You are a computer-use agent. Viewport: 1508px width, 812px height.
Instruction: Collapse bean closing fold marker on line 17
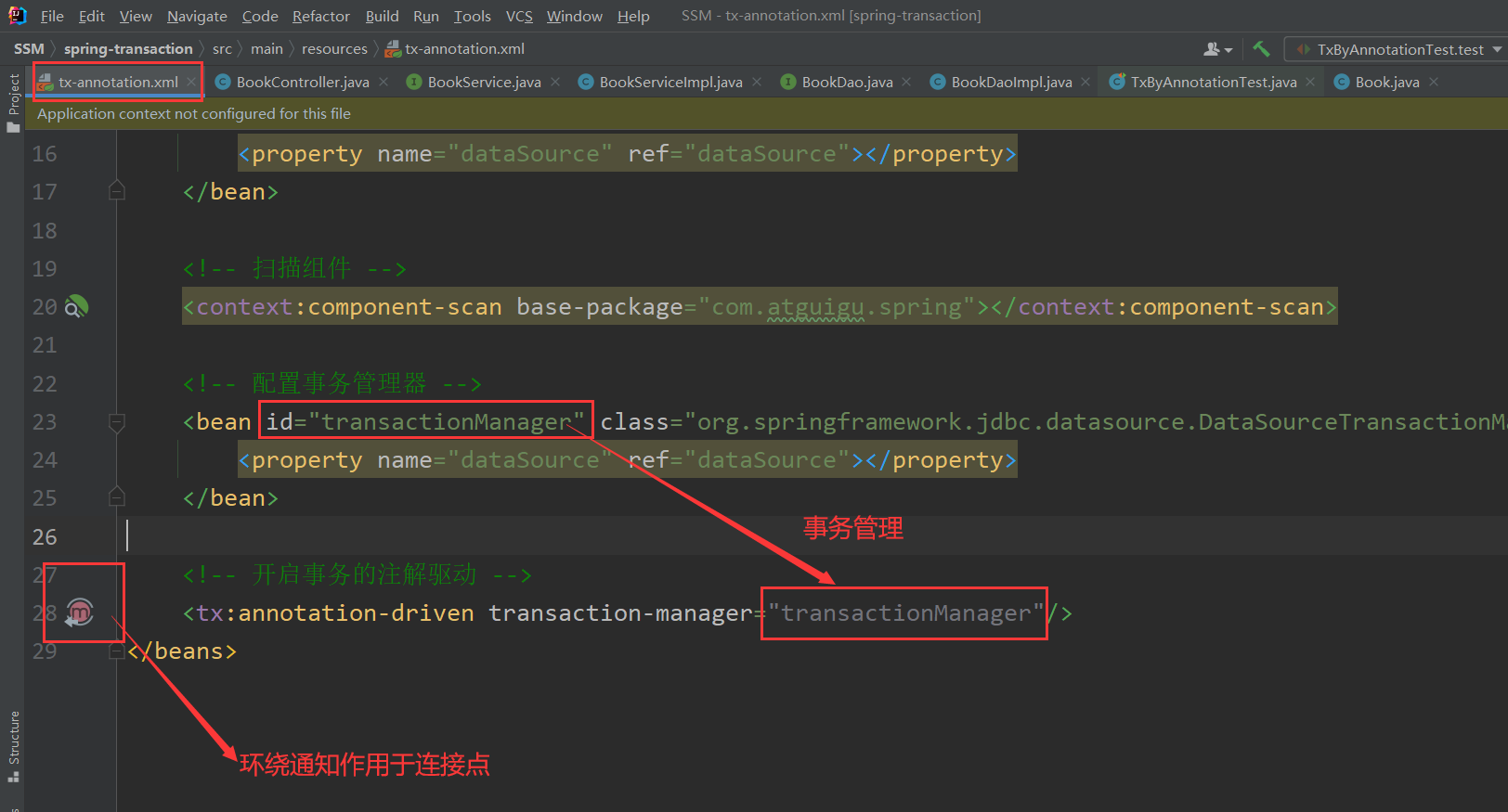tap(116, 191)
